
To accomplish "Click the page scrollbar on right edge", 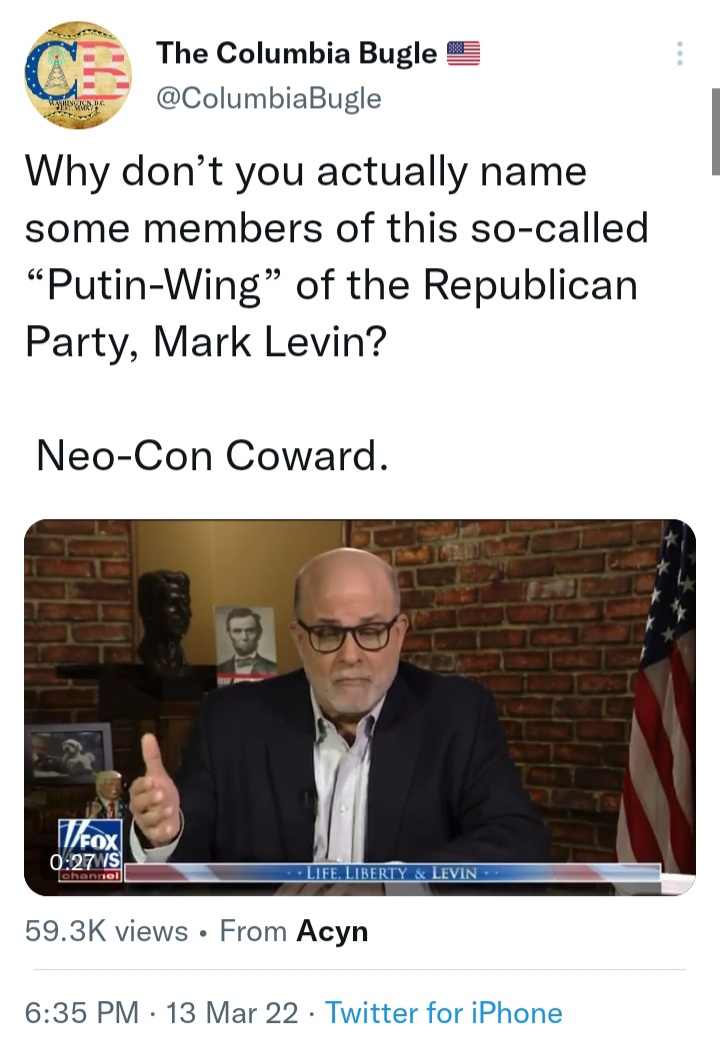I will (715, 131).
